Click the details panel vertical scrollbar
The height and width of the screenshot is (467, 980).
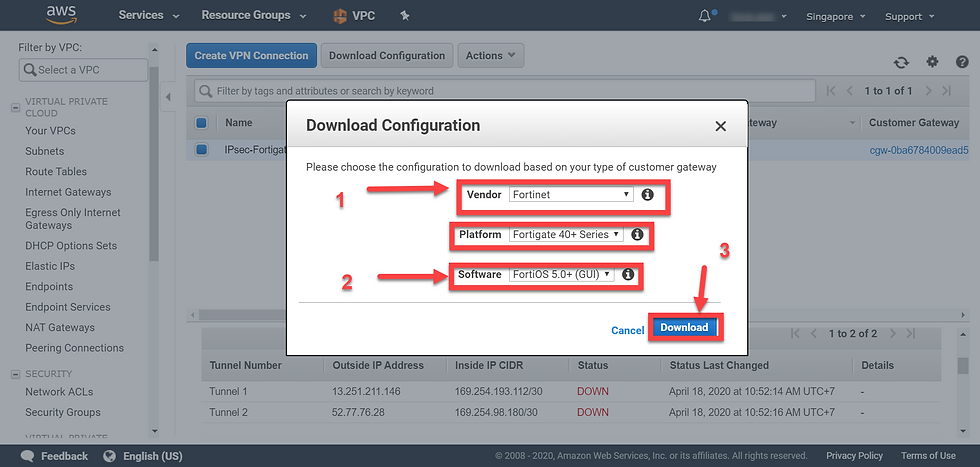(x=962, y=366)
